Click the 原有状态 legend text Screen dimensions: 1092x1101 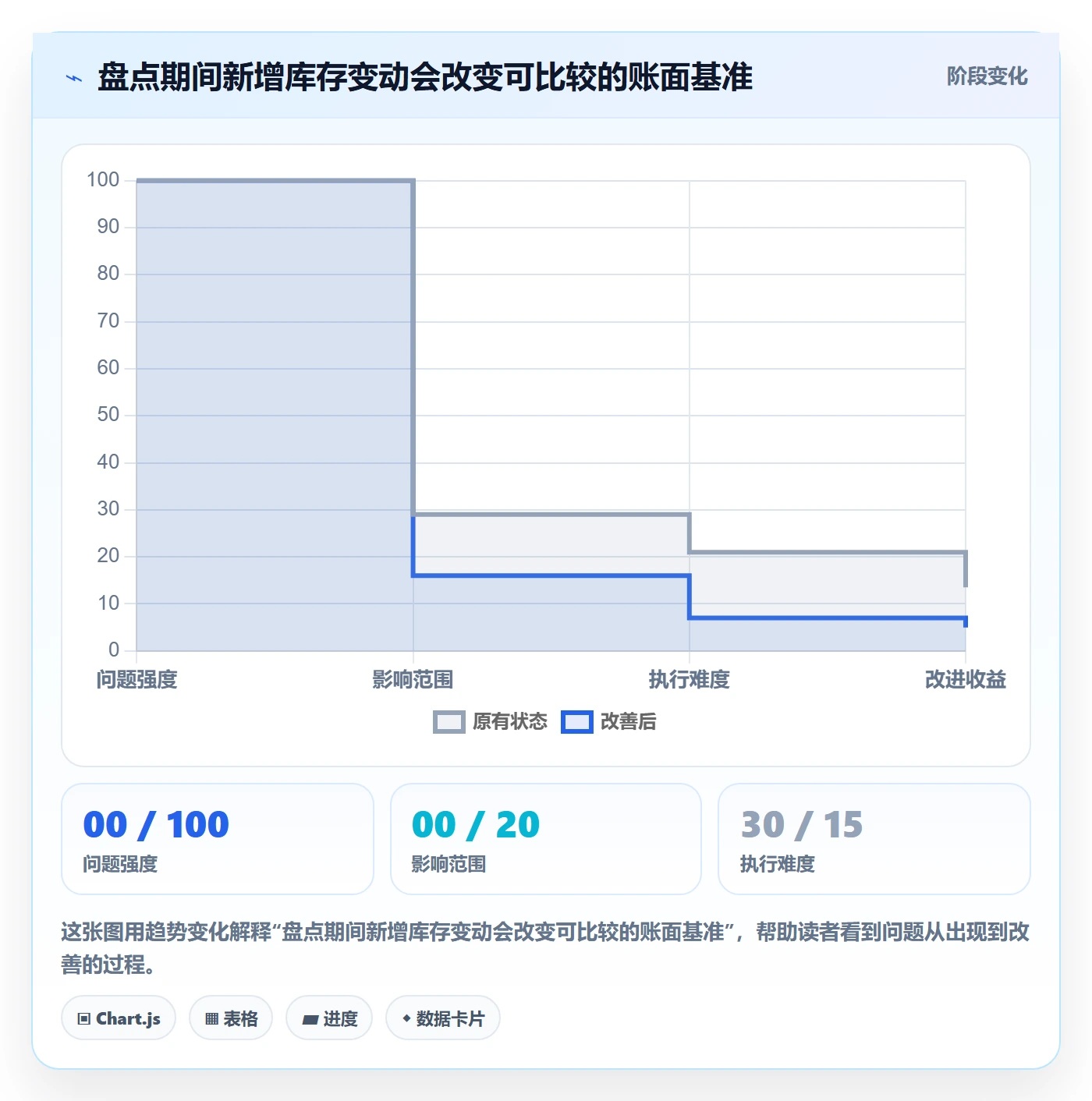point(510,722)
